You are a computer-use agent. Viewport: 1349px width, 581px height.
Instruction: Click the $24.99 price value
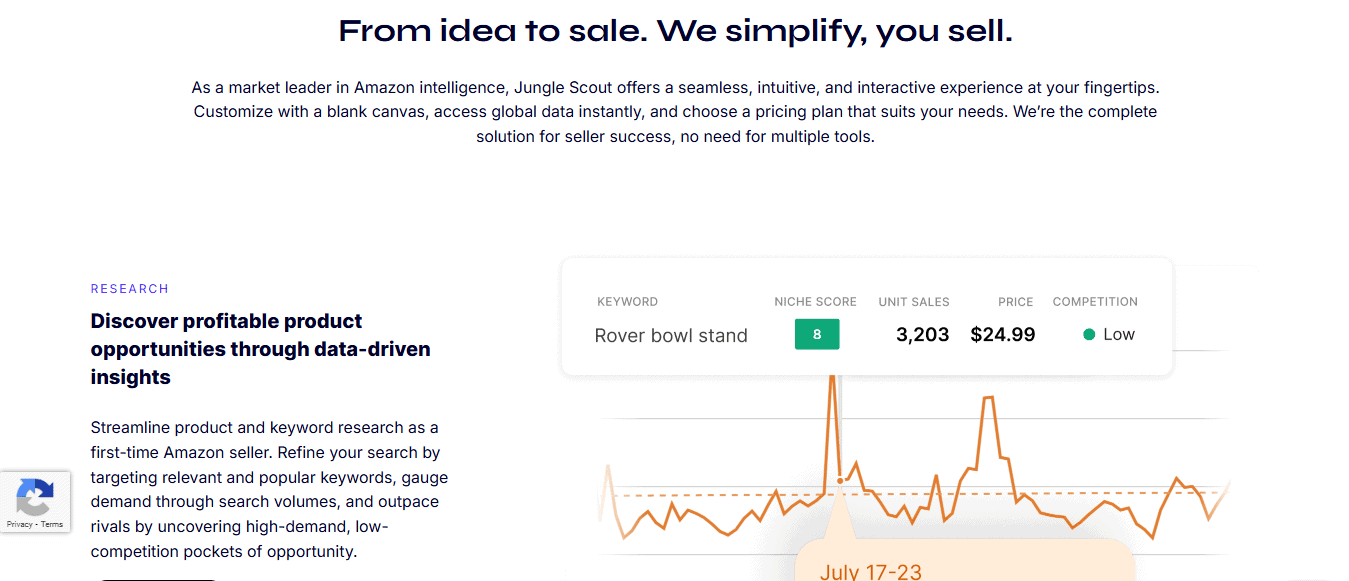point(1002,334)
